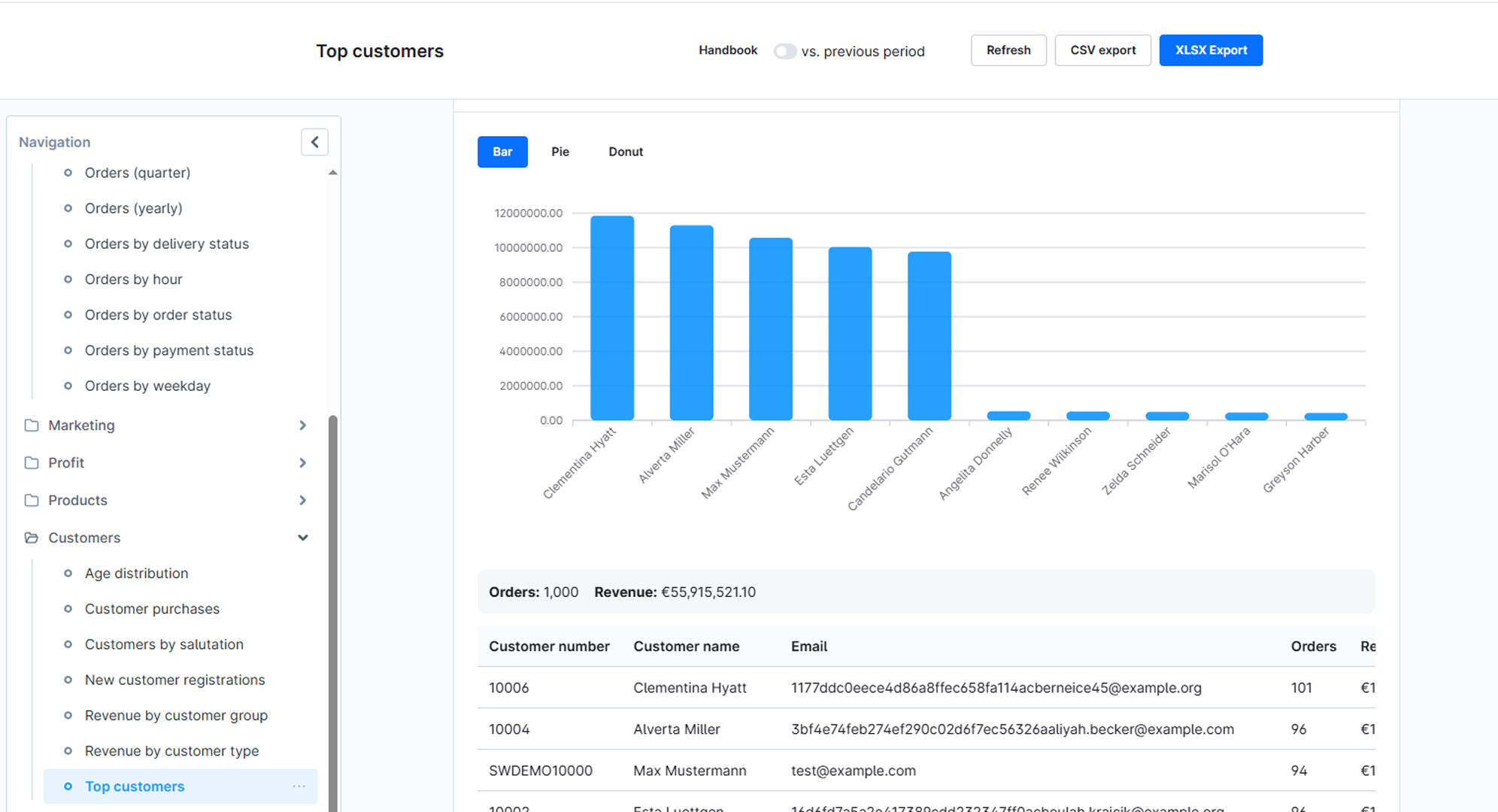Open Revenue by customer type report

[x=171, y=751]
